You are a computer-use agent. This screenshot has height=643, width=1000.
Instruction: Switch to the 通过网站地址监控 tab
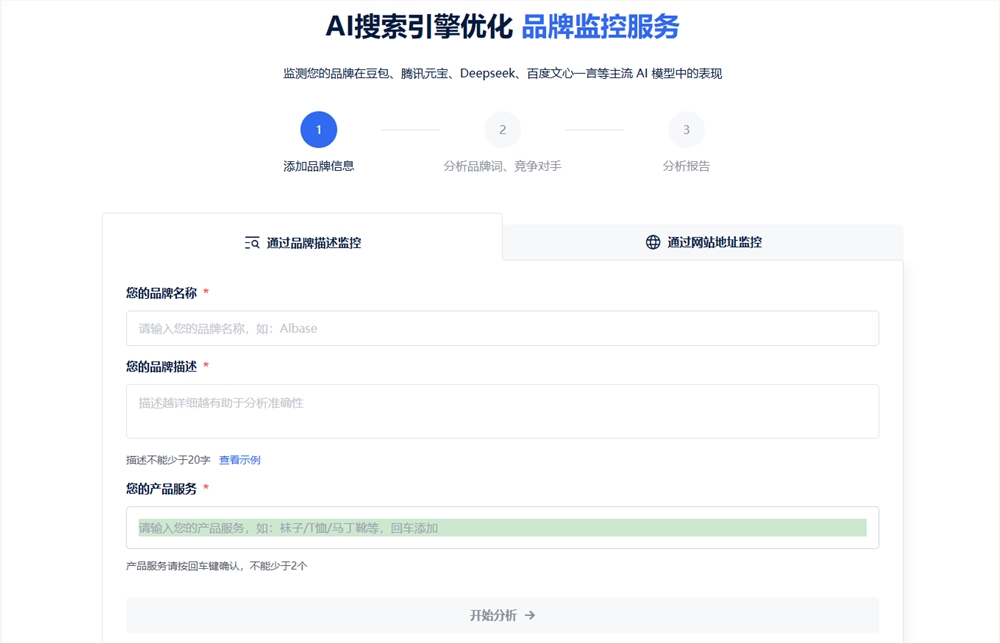click(x=702, y=241)
